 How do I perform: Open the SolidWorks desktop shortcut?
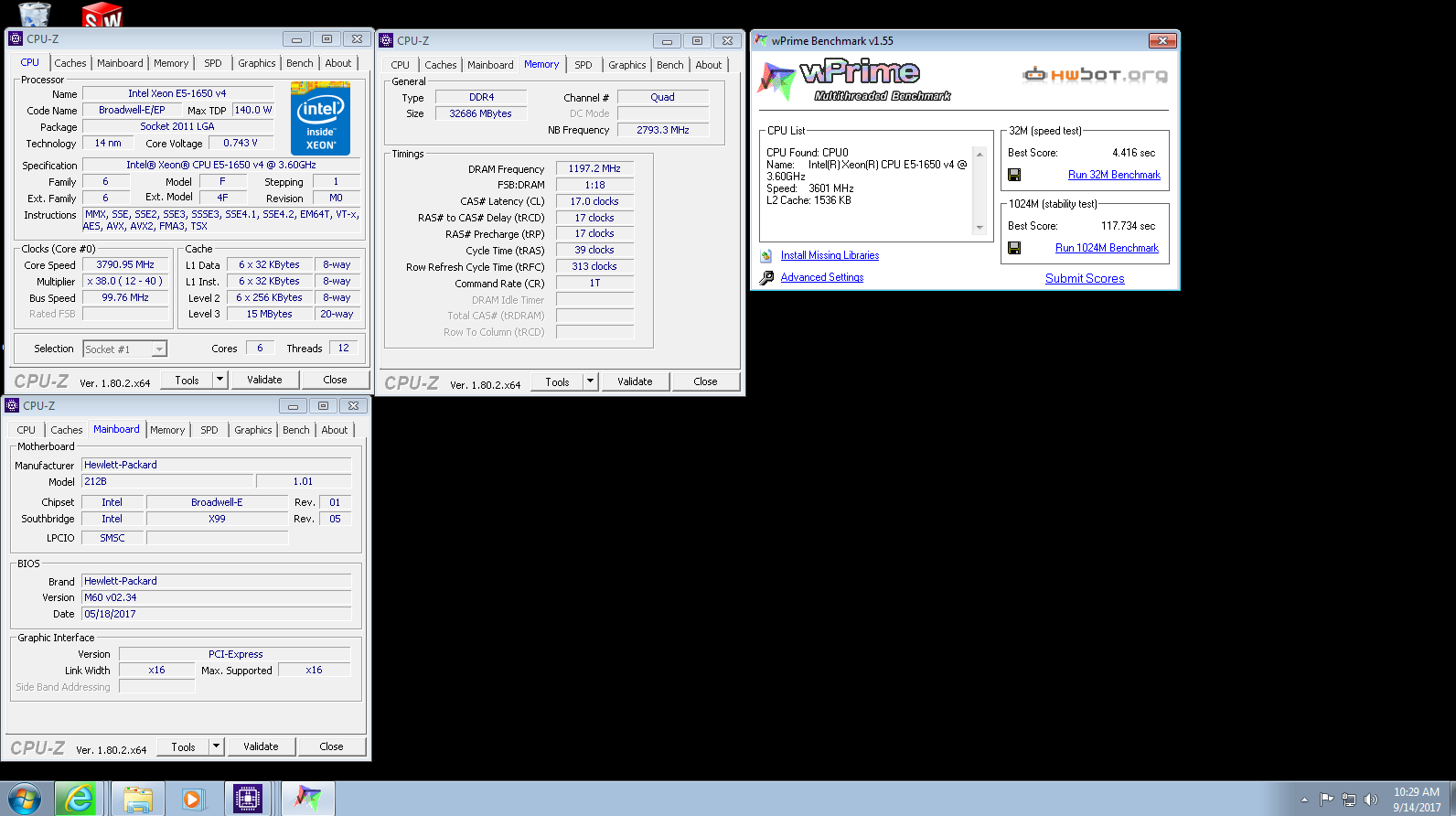point(102,14)
